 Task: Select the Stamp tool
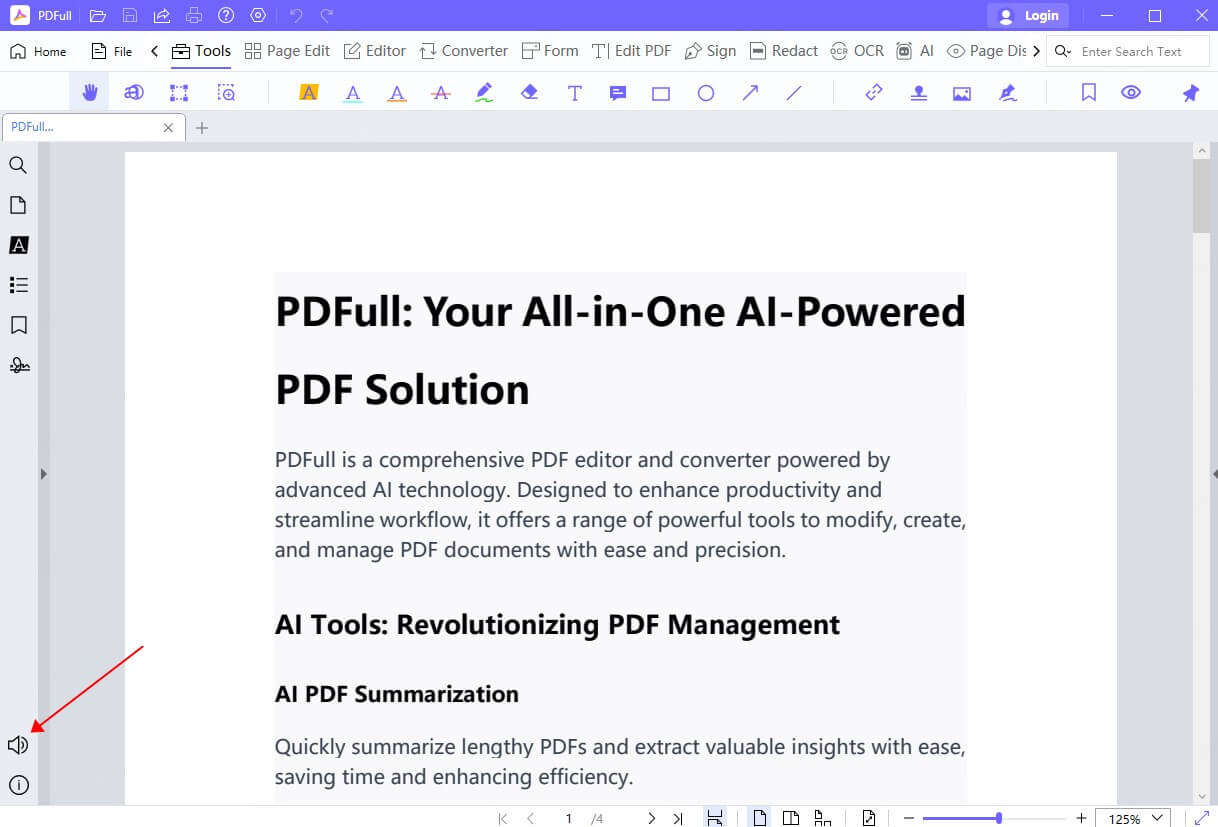pos(918,93)
